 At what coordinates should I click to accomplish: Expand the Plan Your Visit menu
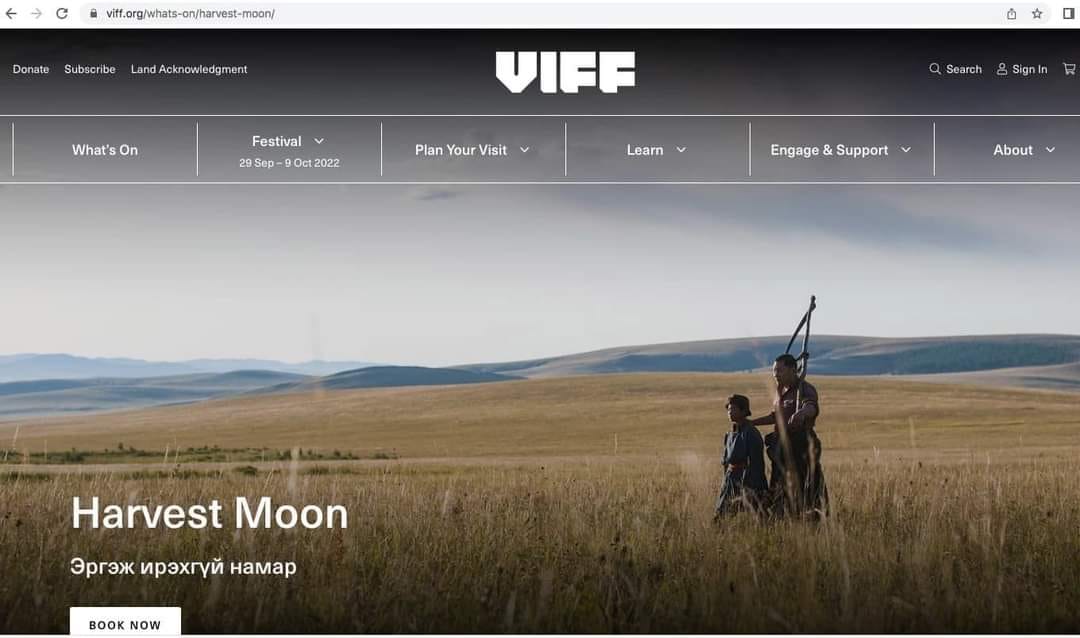coord(472,150)
